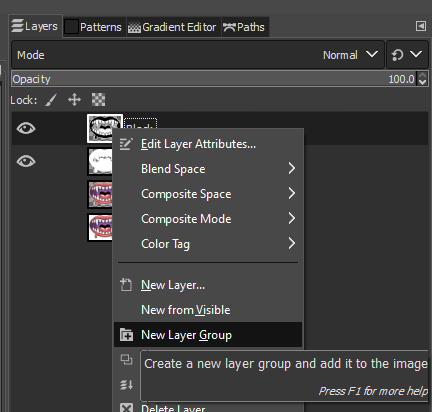
Task: Click the Edit Layer Attributes pencil icon
Action: point(126,144)
